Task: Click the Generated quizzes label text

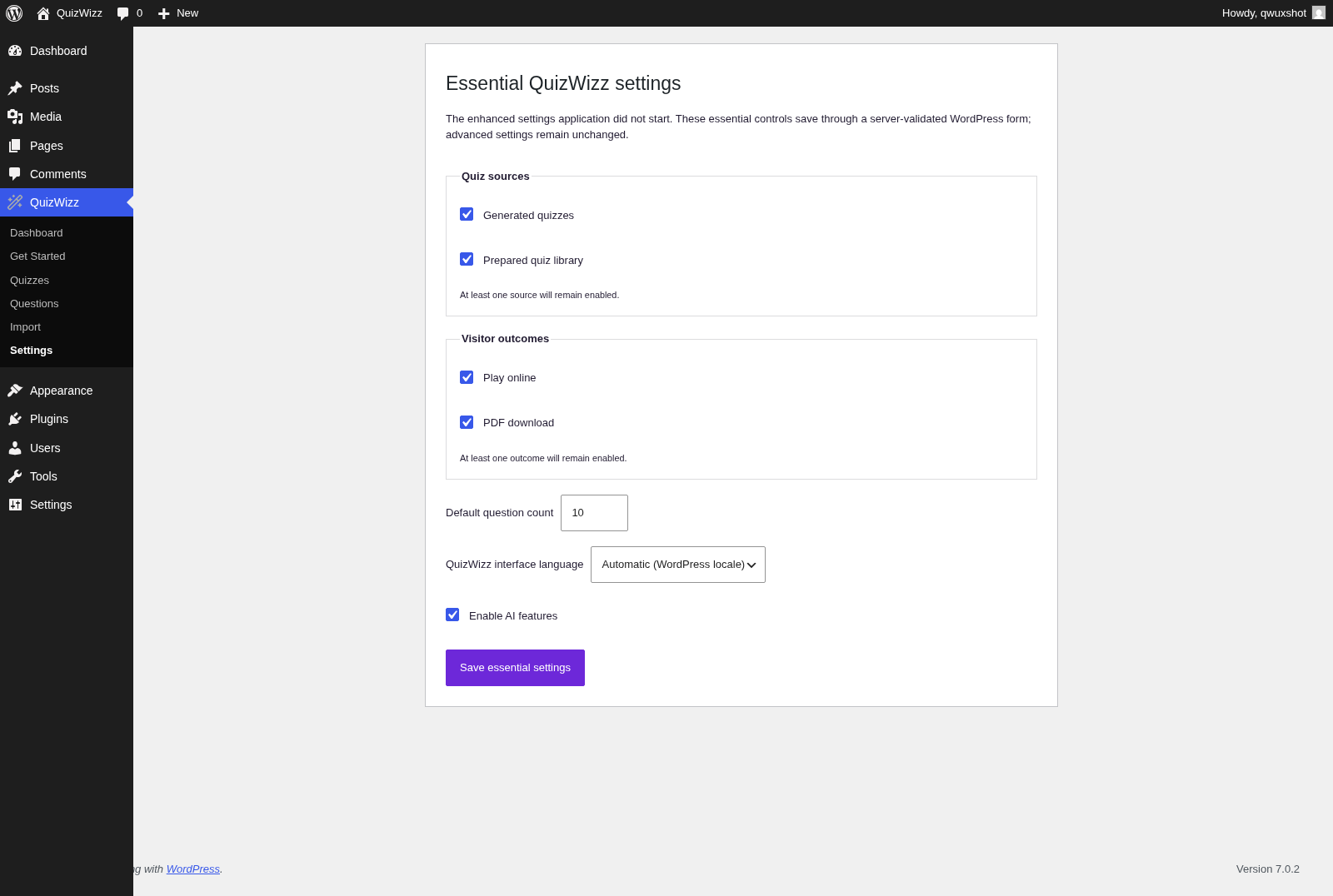Action: click(528, 215)
